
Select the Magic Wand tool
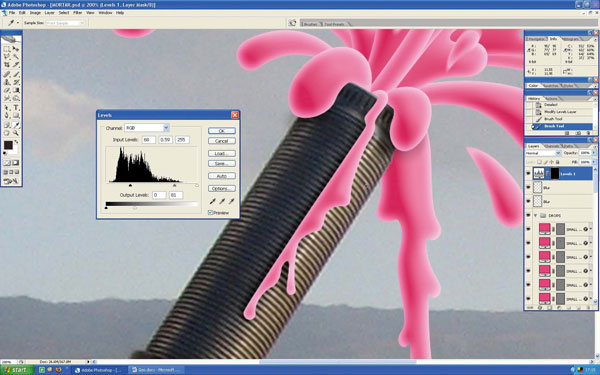click(16, 57)
